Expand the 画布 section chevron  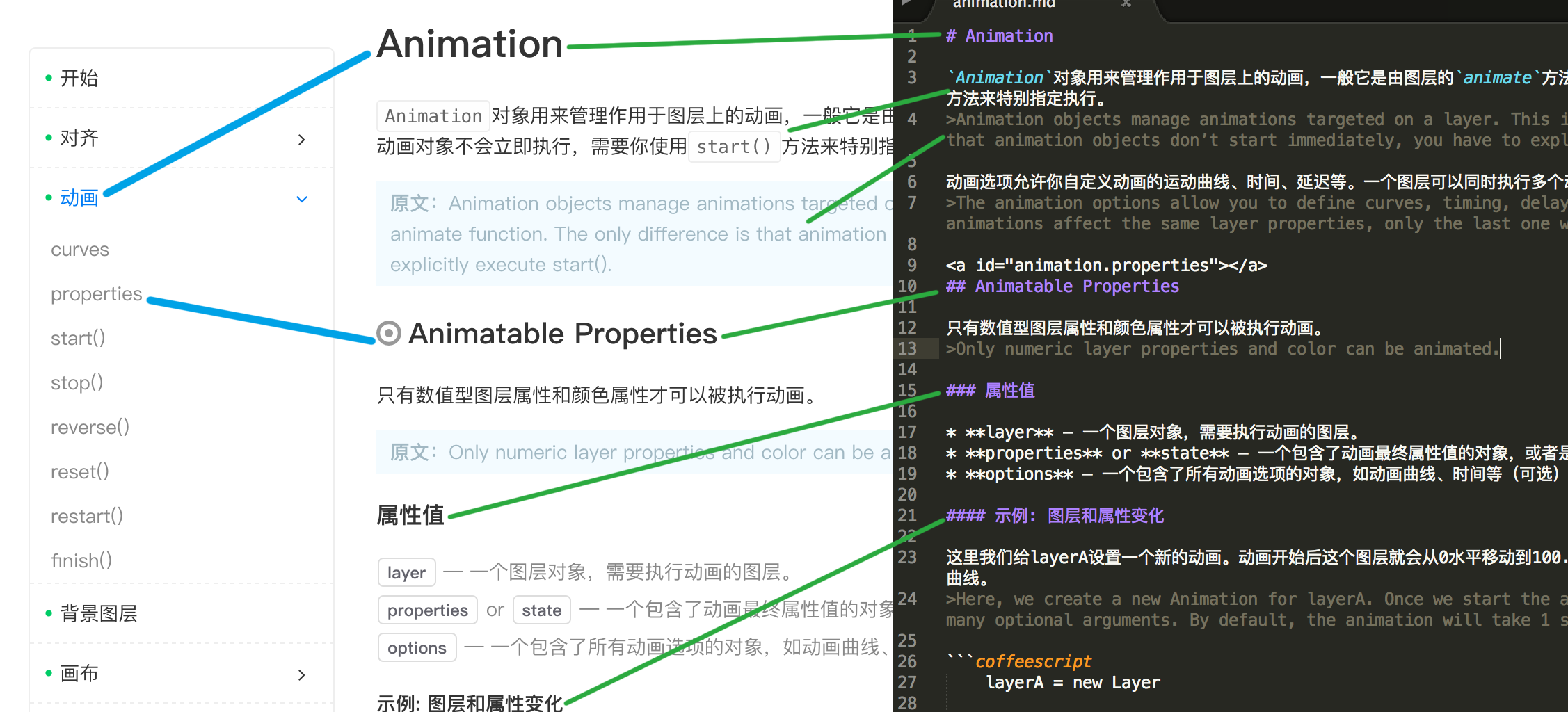pos(301,674)
